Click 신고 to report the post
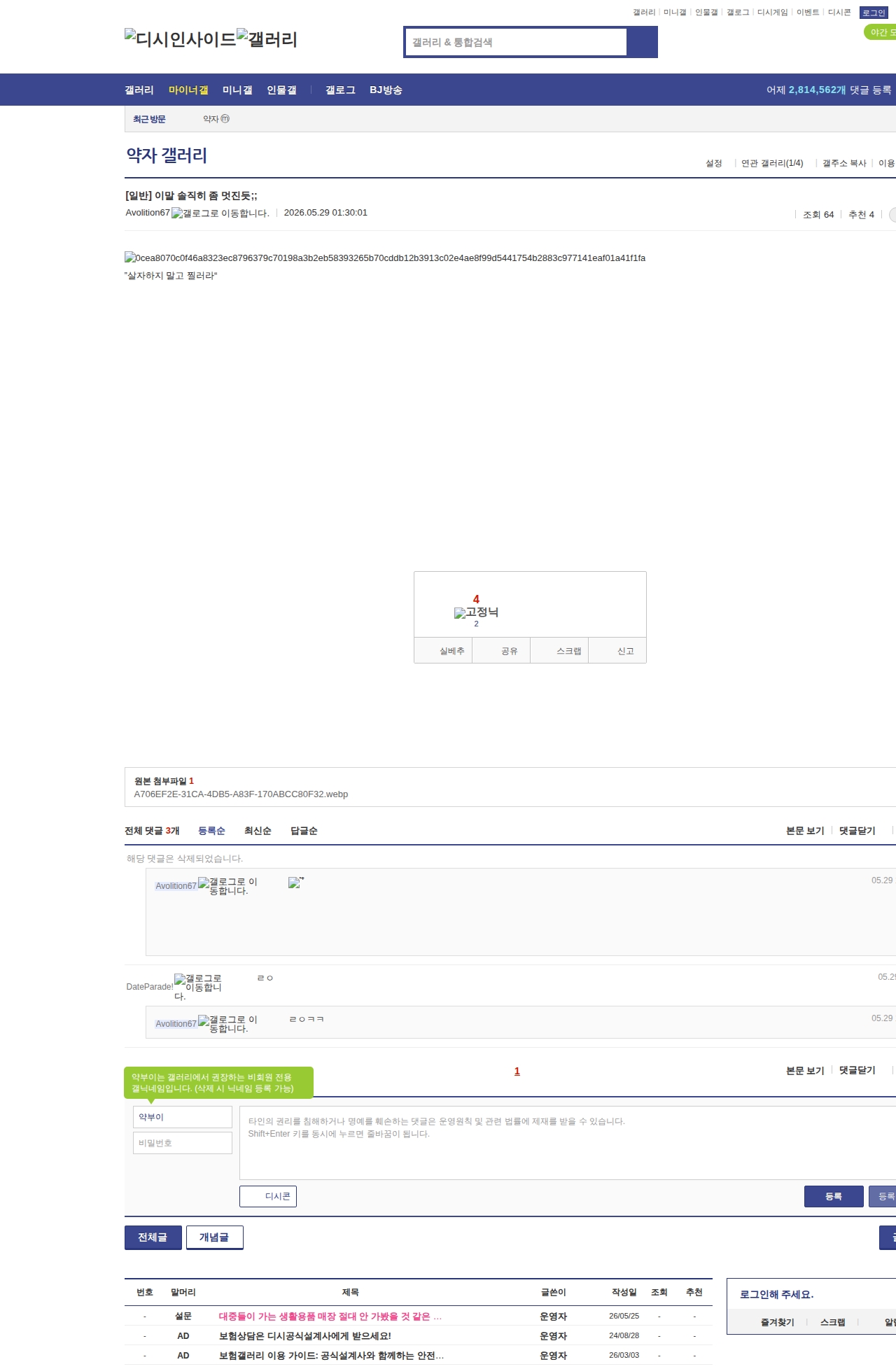 617,650
